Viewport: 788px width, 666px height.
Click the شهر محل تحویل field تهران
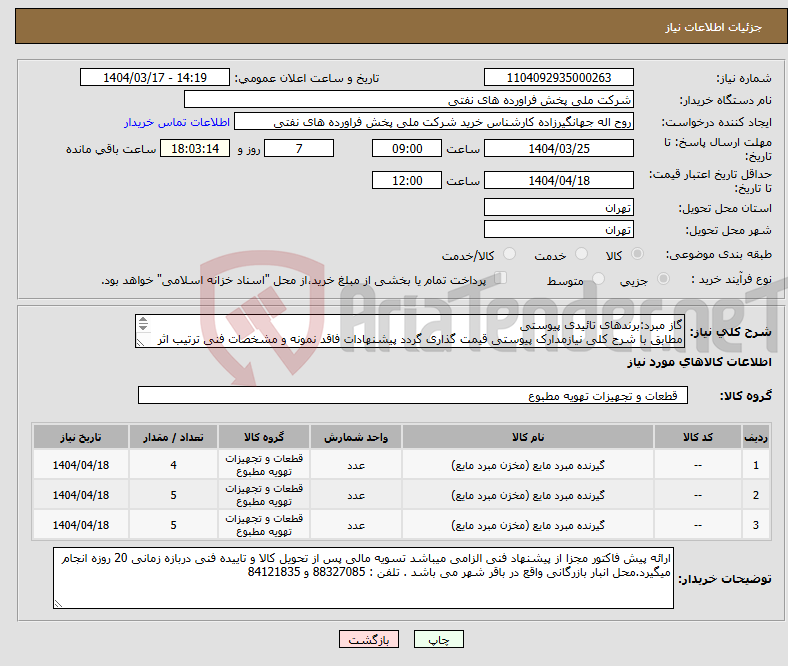point(559,229)
